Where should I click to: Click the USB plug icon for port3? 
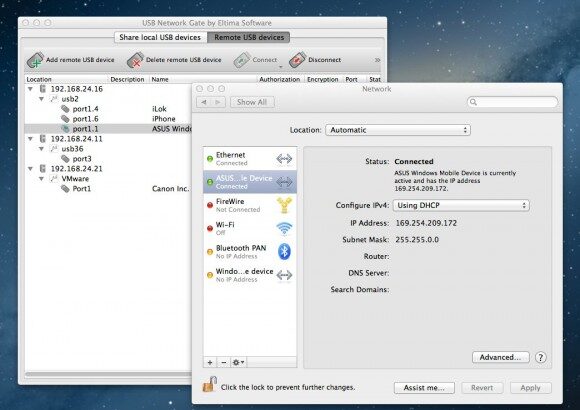coord(65,159)
